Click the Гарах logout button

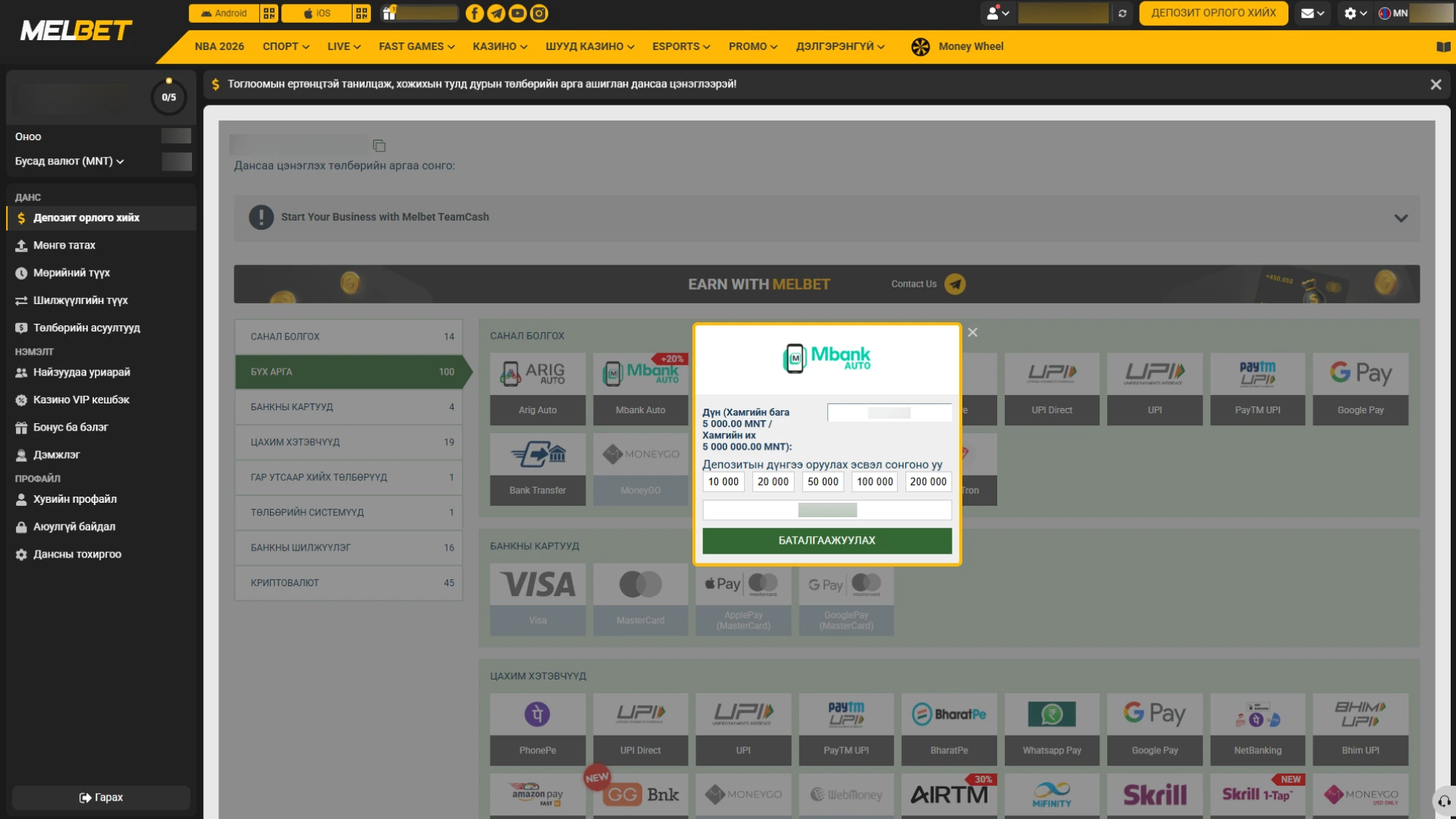[101, 798]
